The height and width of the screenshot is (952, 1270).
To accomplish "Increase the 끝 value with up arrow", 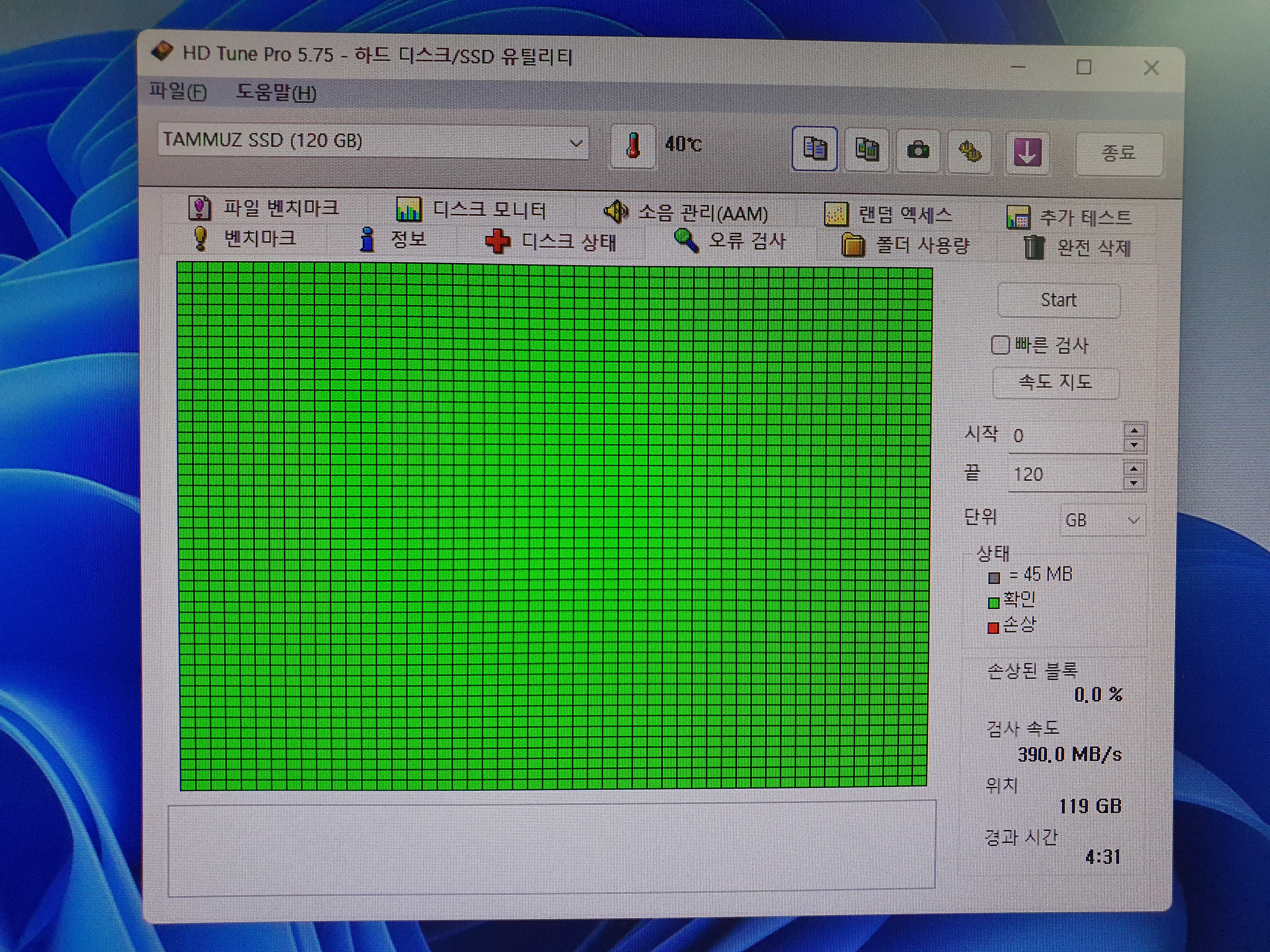I will pos(1133,468).
